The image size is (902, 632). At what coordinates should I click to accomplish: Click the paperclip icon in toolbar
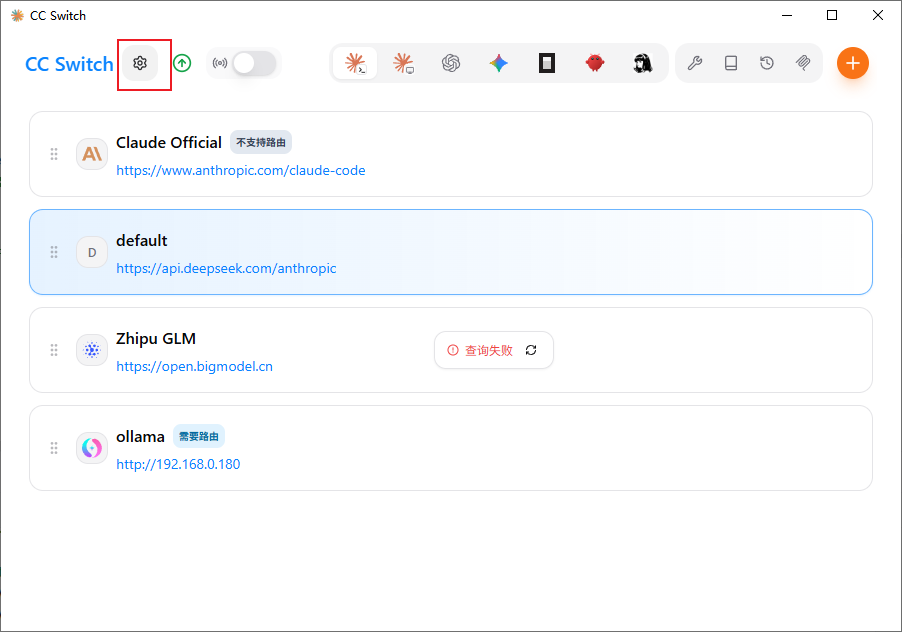803,63
